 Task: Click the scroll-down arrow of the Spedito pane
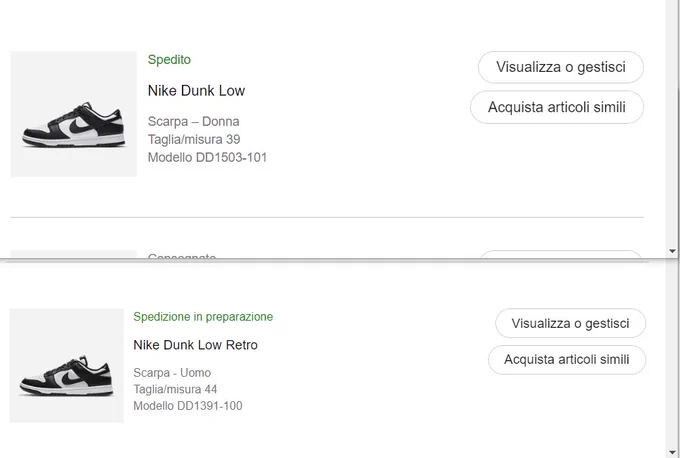pos(672,251)
